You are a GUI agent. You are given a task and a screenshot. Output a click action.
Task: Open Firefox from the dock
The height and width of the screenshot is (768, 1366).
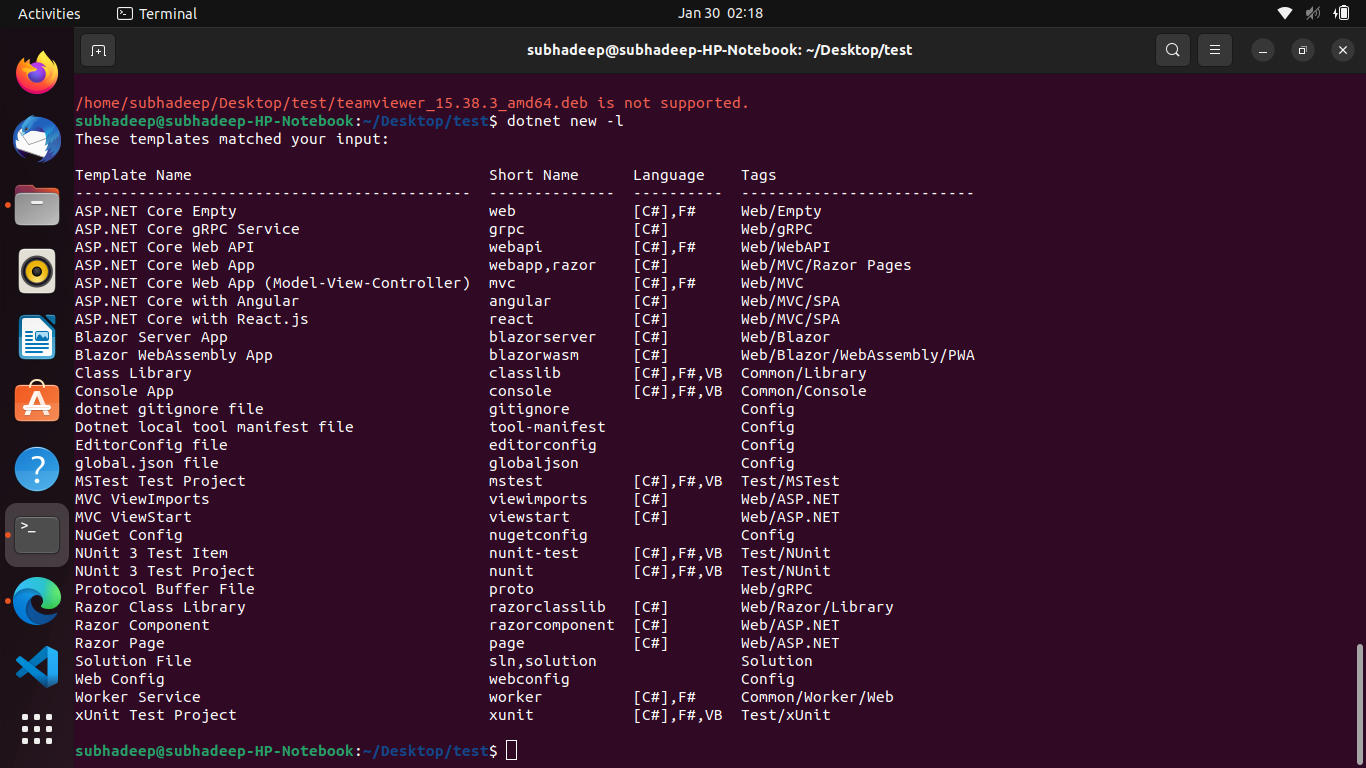37,73
